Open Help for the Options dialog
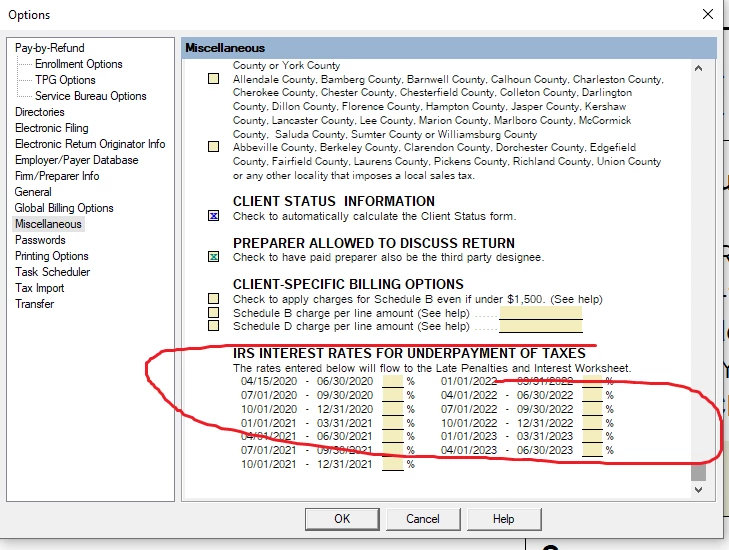 tap(504, 519)
